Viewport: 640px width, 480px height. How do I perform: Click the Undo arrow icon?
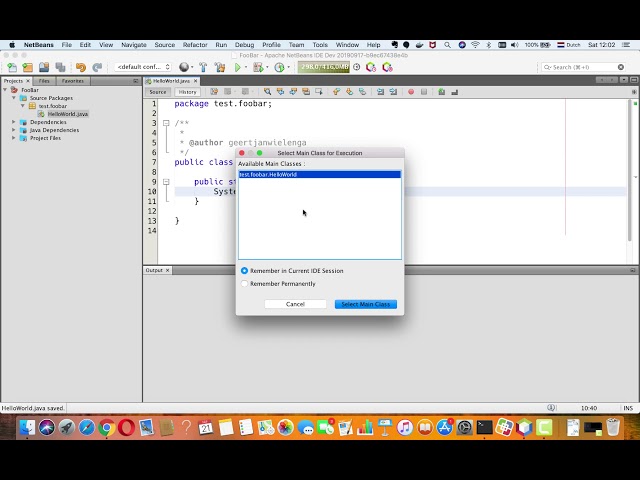coord(81,67)
